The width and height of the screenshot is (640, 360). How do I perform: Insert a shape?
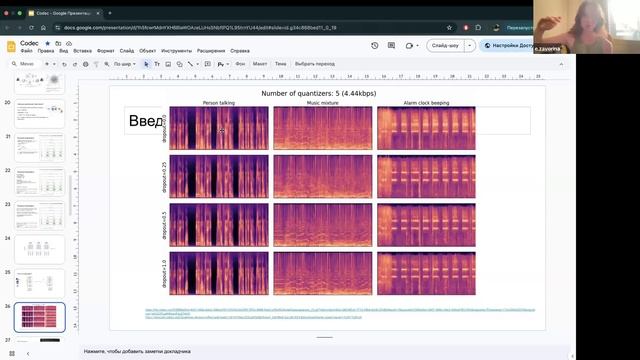click(179, 64)
